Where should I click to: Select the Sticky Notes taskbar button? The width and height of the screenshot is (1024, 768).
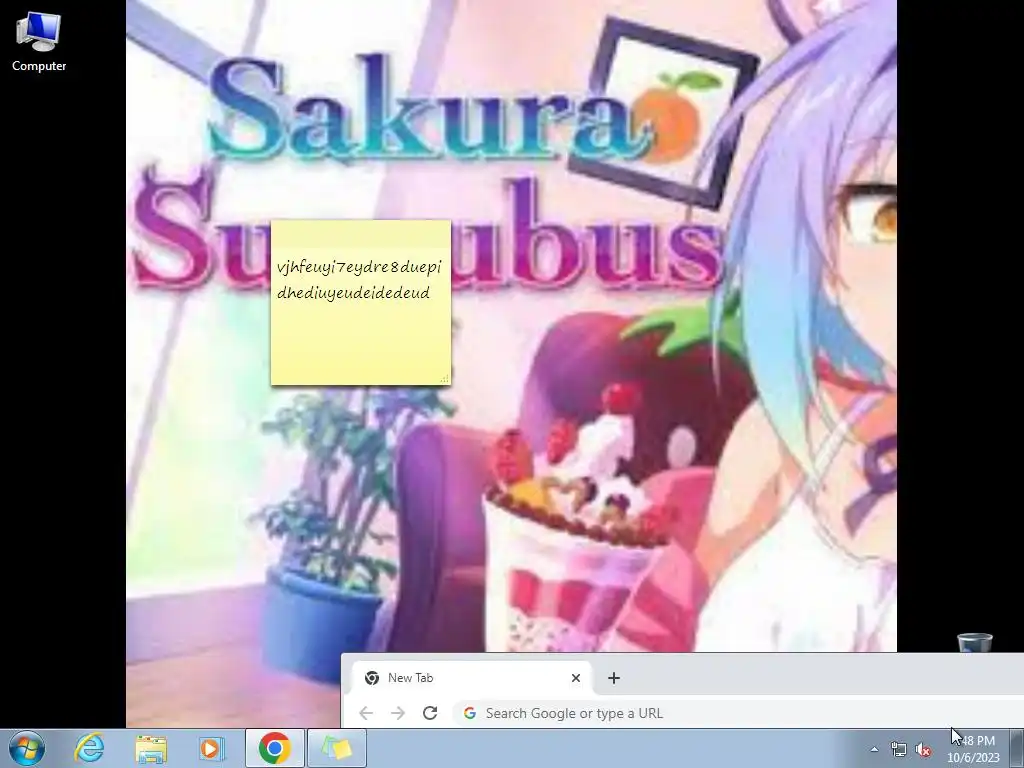337,748
